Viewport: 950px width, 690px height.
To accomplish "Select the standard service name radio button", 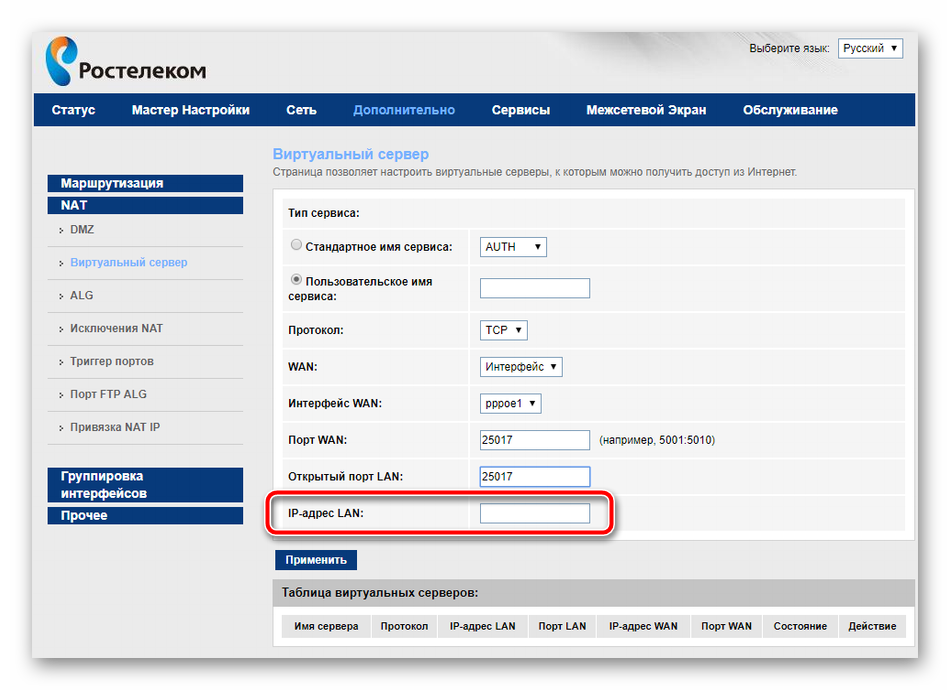I will (x=296, y=245).
